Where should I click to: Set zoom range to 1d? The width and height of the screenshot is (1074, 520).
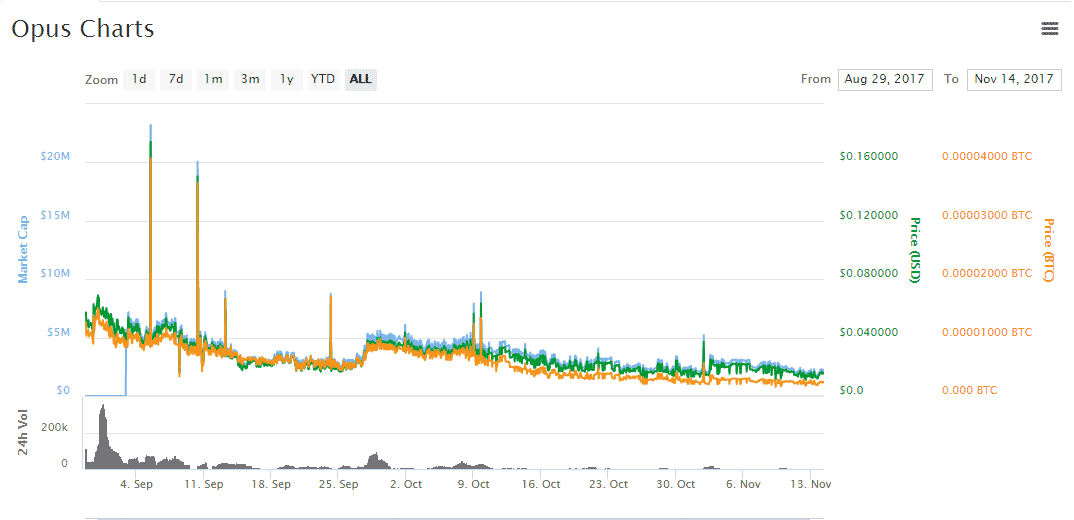139,79
